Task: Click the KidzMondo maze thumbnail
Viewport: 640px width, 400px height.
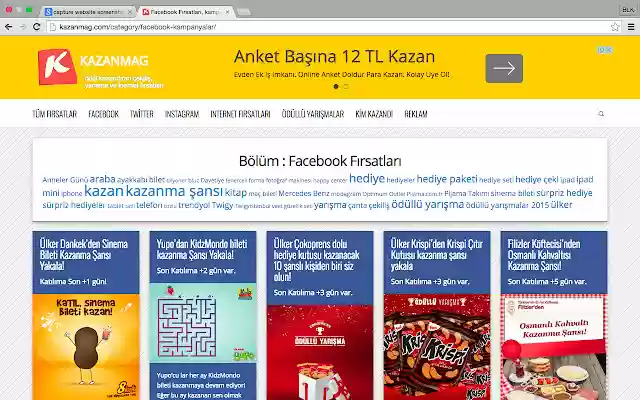Action: coord(203,322)
